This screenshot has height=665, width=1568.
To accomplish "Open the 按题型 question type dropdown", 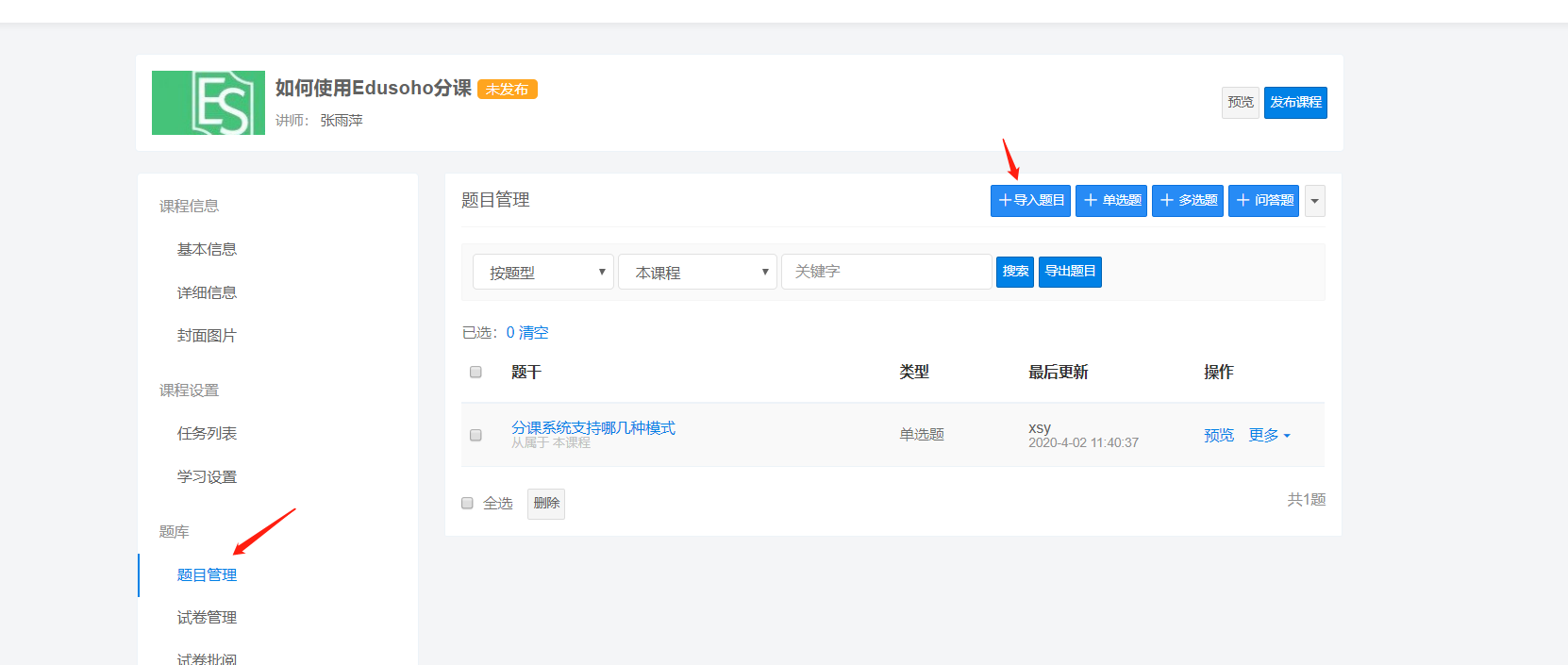I will point(543,272).
